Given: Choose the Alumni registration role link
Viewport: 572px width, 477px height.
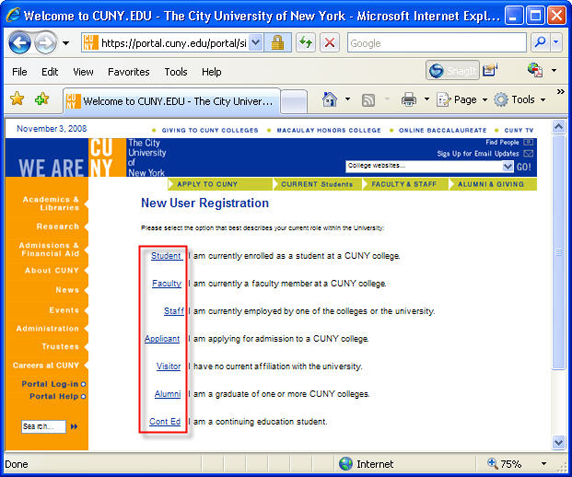Looking at the screenshot, I should 167,394.
